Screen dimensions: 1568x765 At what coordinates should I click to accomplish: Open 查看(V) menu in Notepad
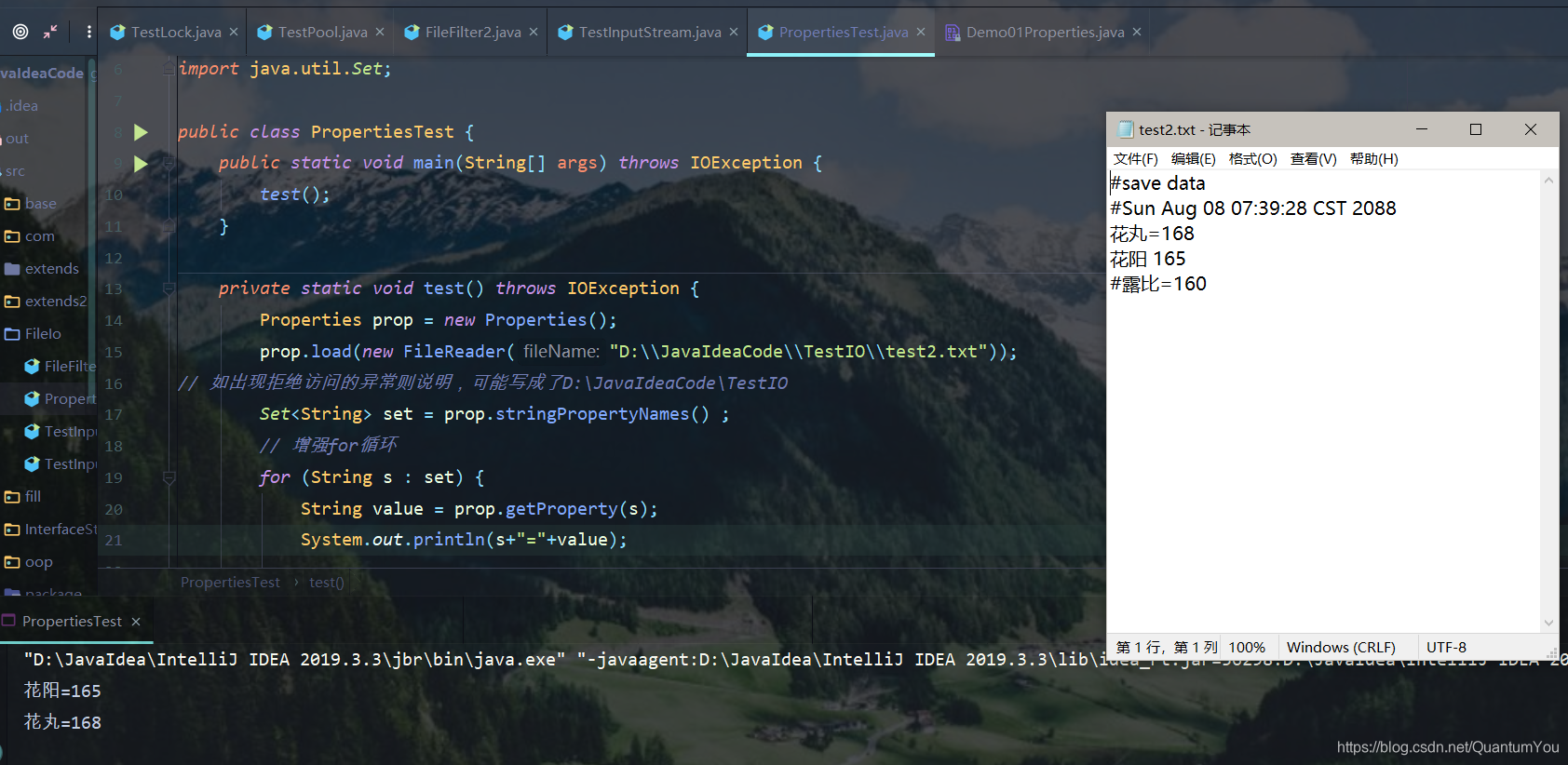1314,159
